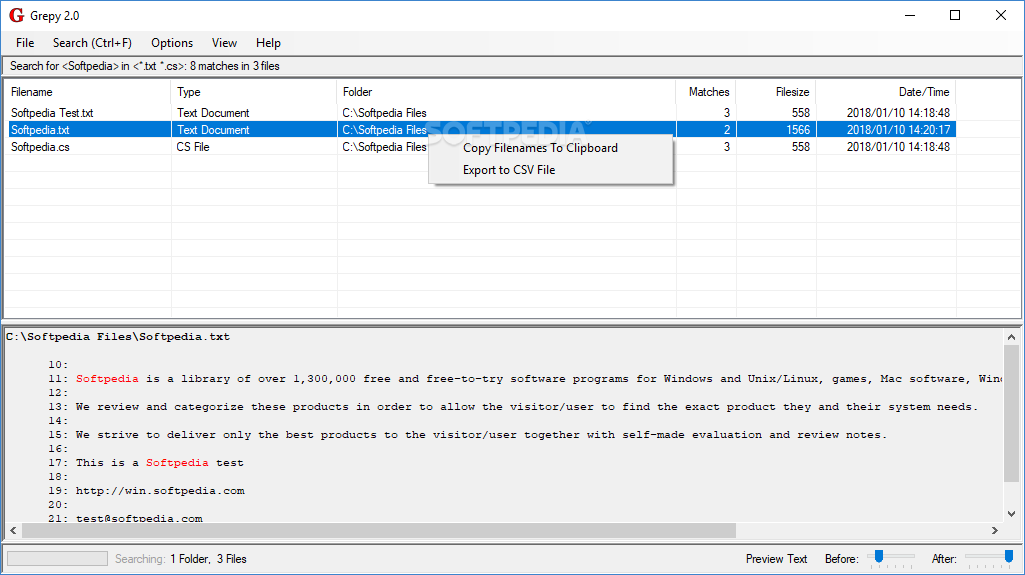
Task: Click the CS File type cell
Action: pyautogui.click(x=193, y=147)
